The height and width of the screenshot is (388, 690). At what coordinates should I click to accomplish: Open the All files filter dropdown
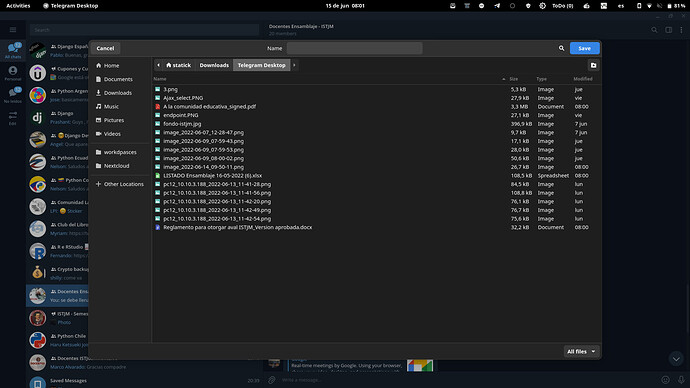pos(581,351)
